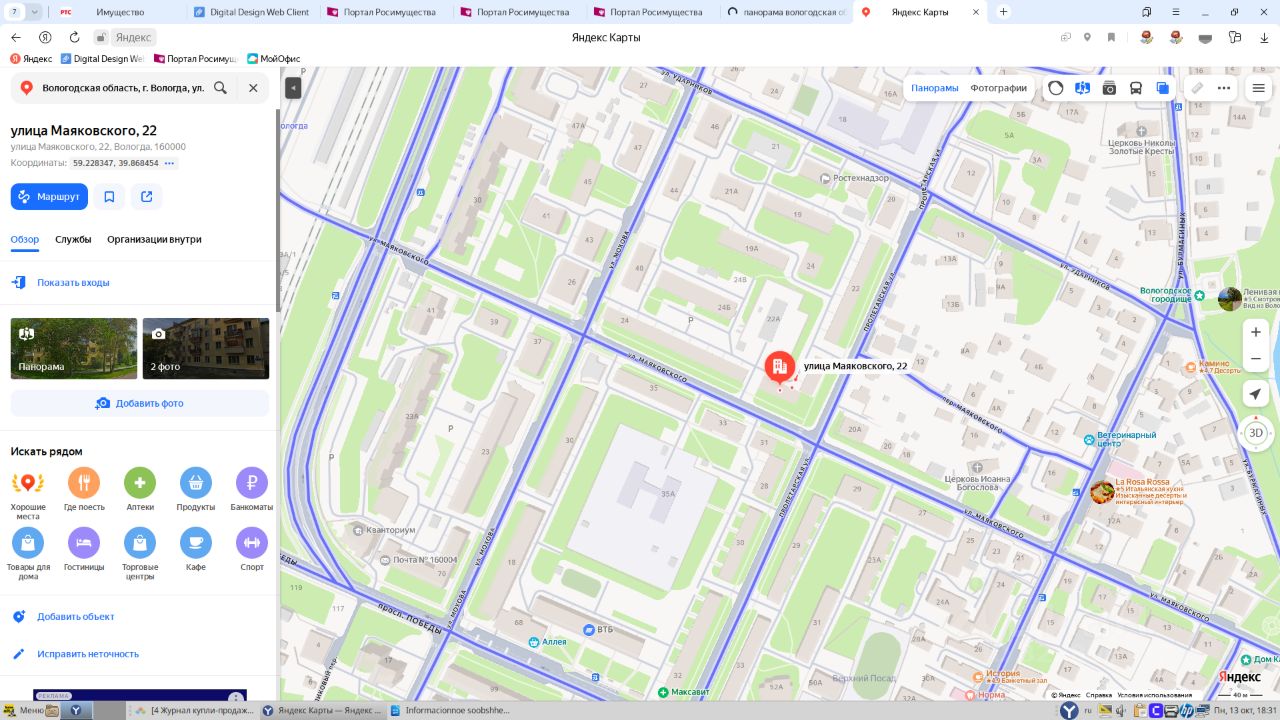This screenshot has height=720, width=1280.
Task: Search nearby Гостиницы
Action: click(x=84, y=551)
